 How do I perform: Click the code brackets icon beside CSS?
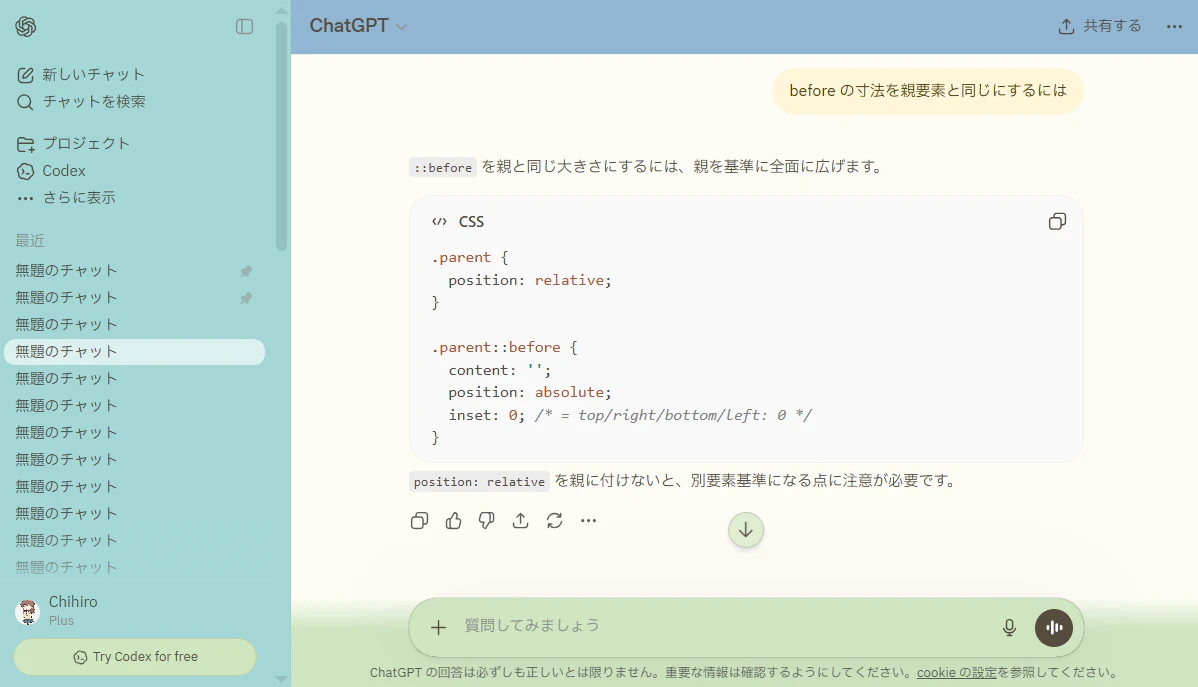pyautogui.click(x=439, y=222)
